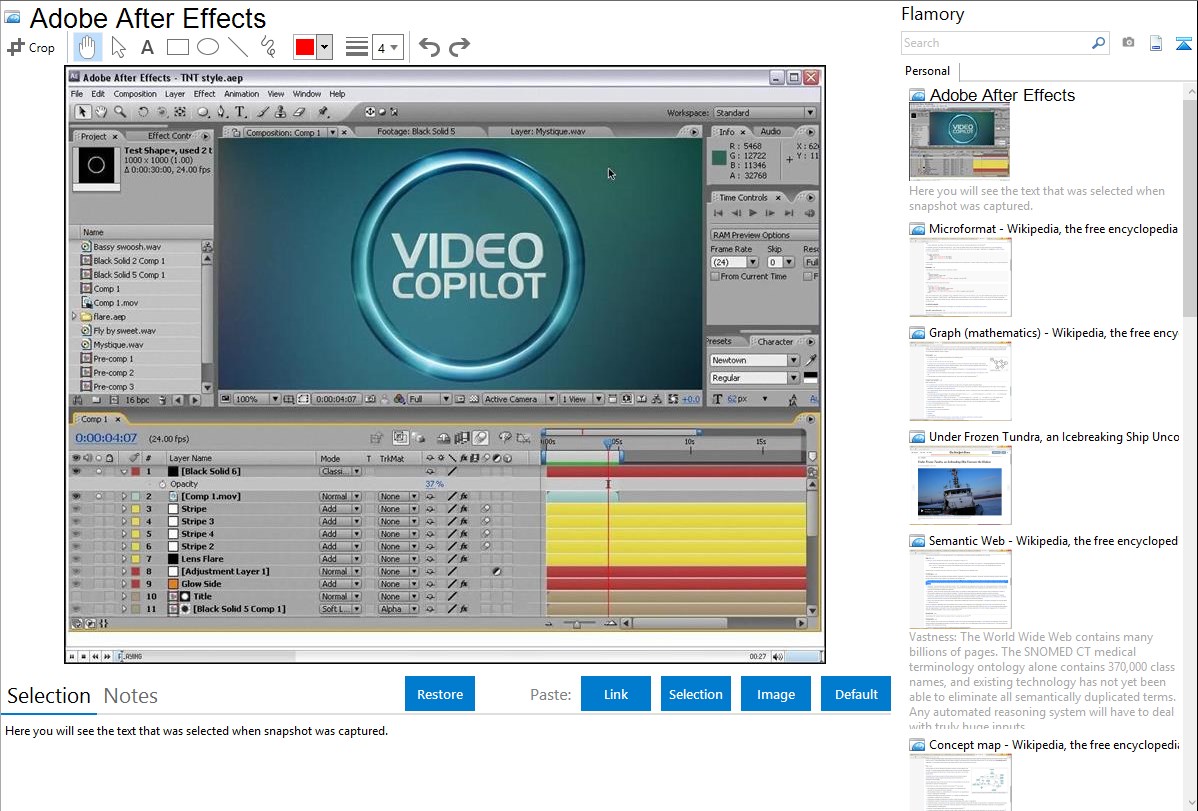Switch to the Personal tab
The width and height of the screenshot is (1198, 811).
(927, 71)
